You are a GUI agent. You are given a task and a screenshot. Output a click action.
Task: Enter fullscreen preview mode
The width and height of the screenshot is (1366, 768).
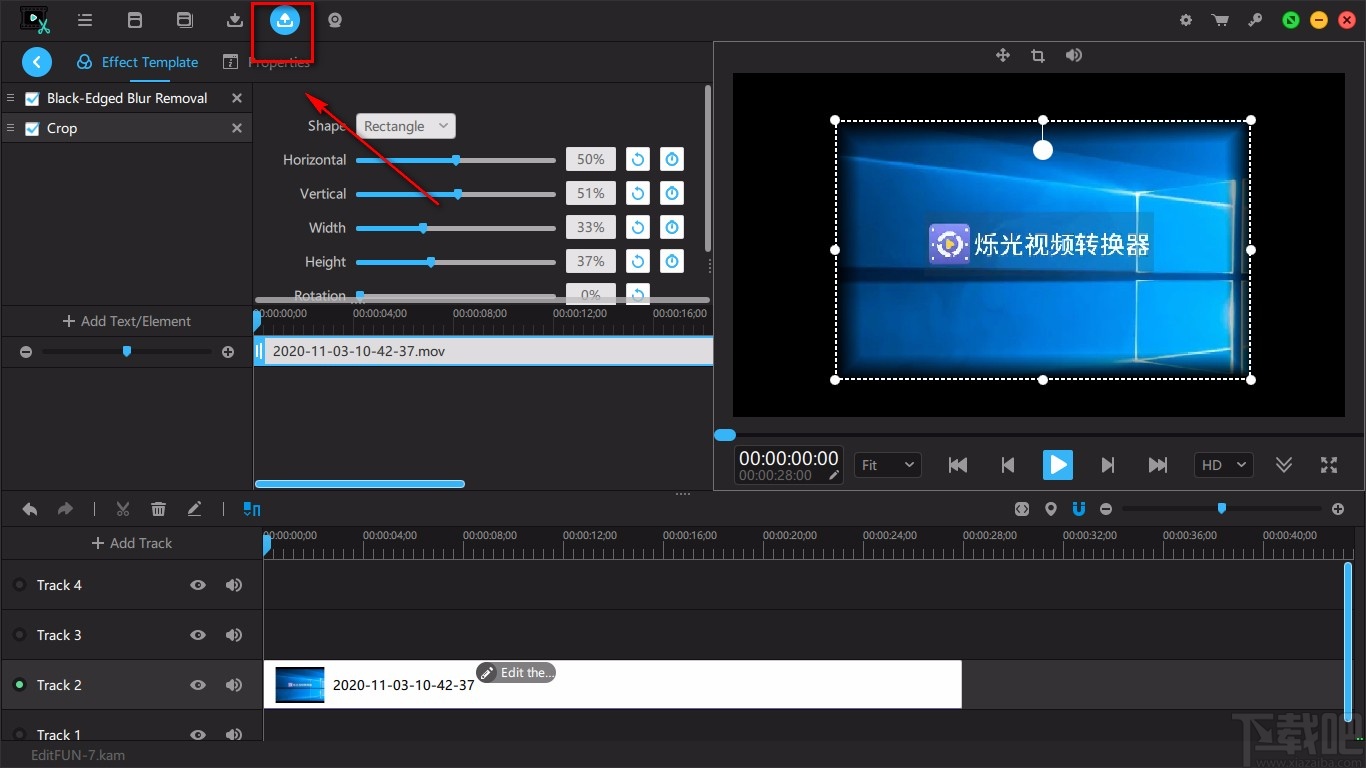coord(1329,465)
